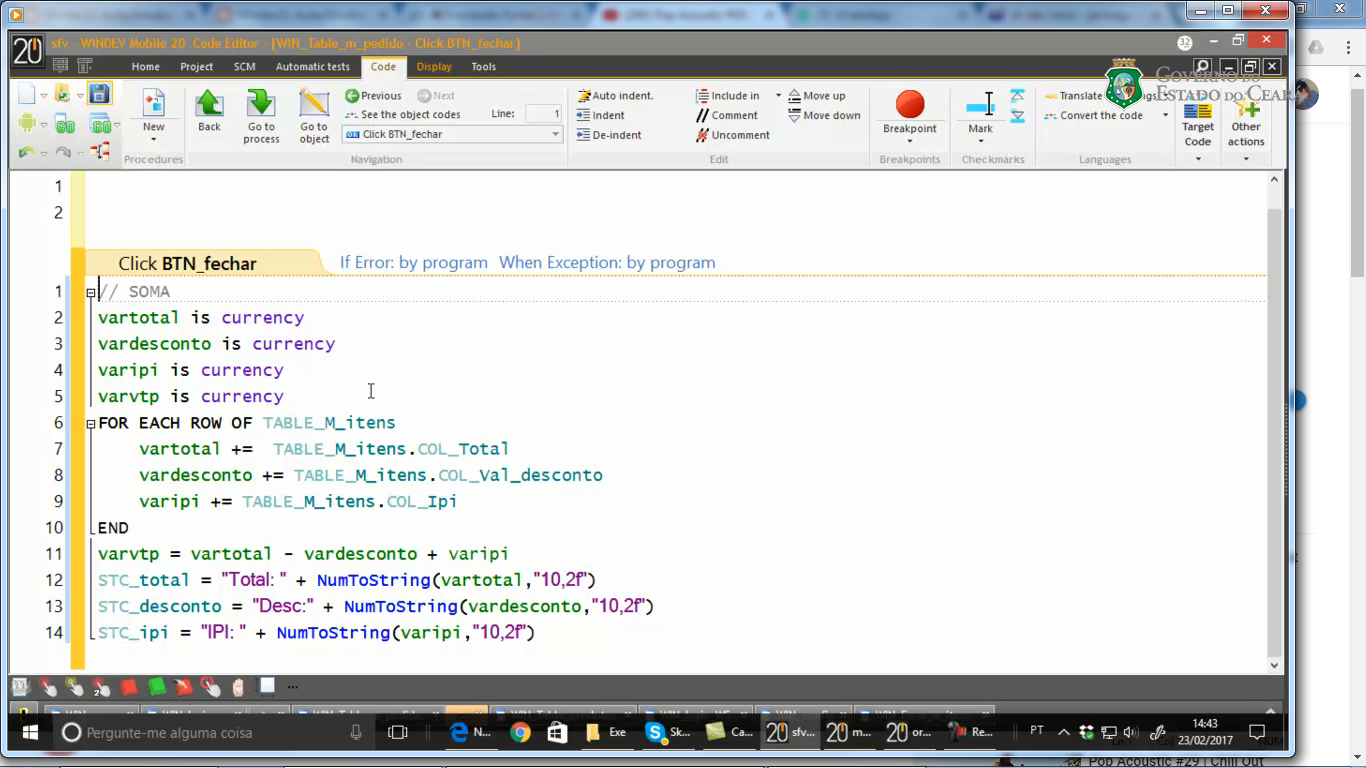
Task: Click into the Line number field
Action: 543,114
